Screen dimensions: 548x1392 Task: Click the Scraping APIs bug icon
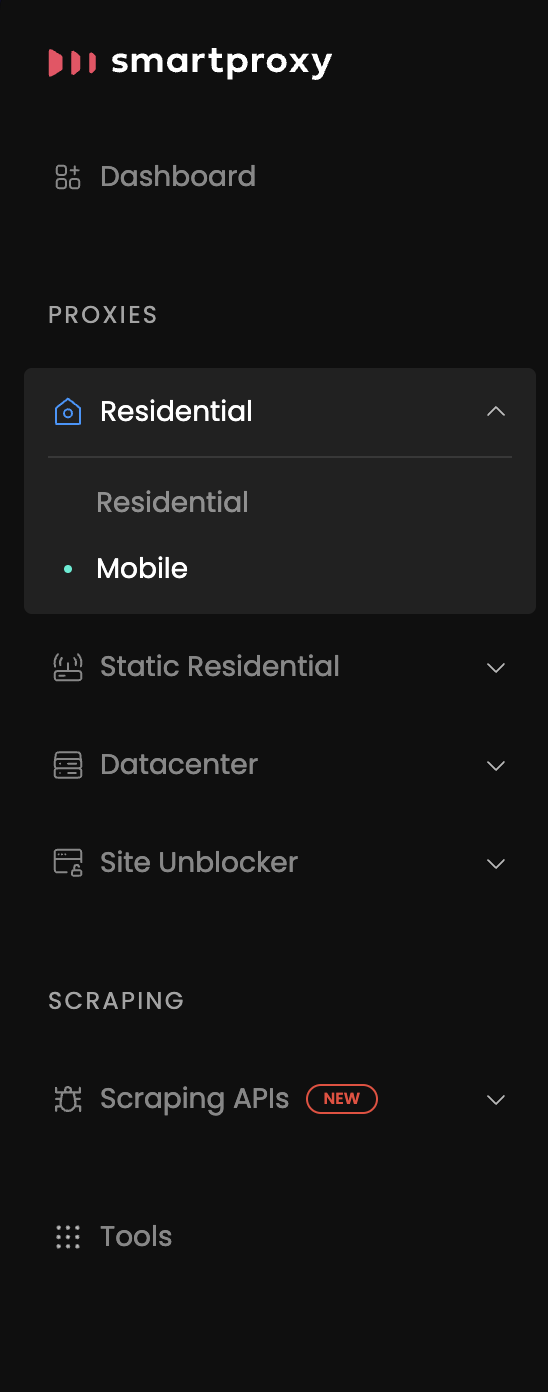point(67,1099)
